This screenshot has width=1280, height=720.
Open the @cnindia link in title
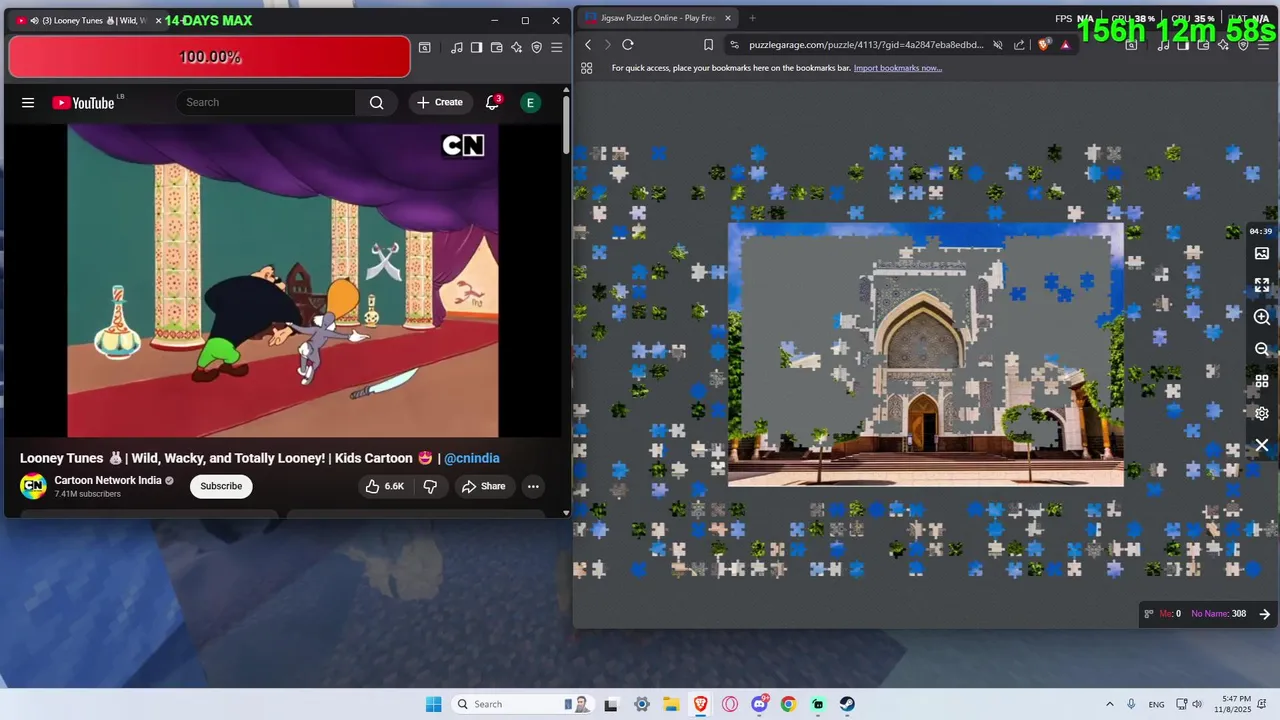472,458
